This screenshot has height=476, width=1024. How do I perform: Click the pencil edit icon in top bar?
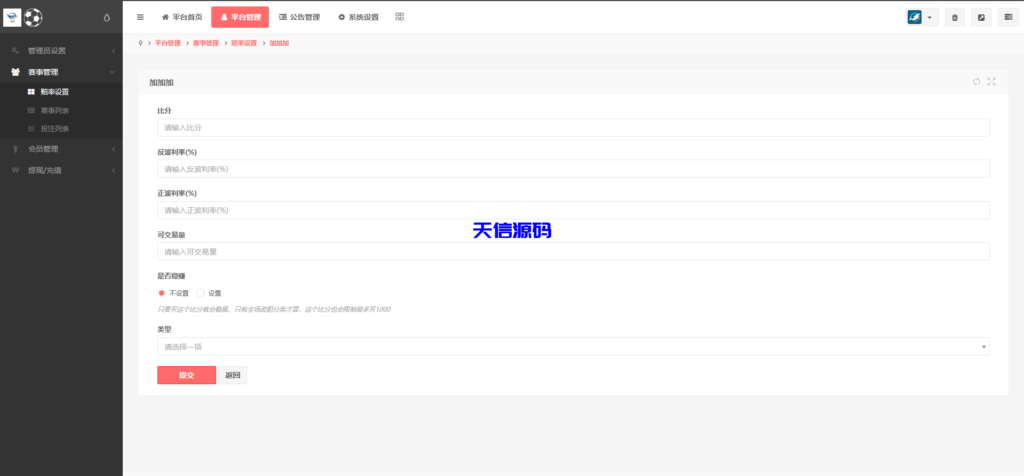click(981, 18)
